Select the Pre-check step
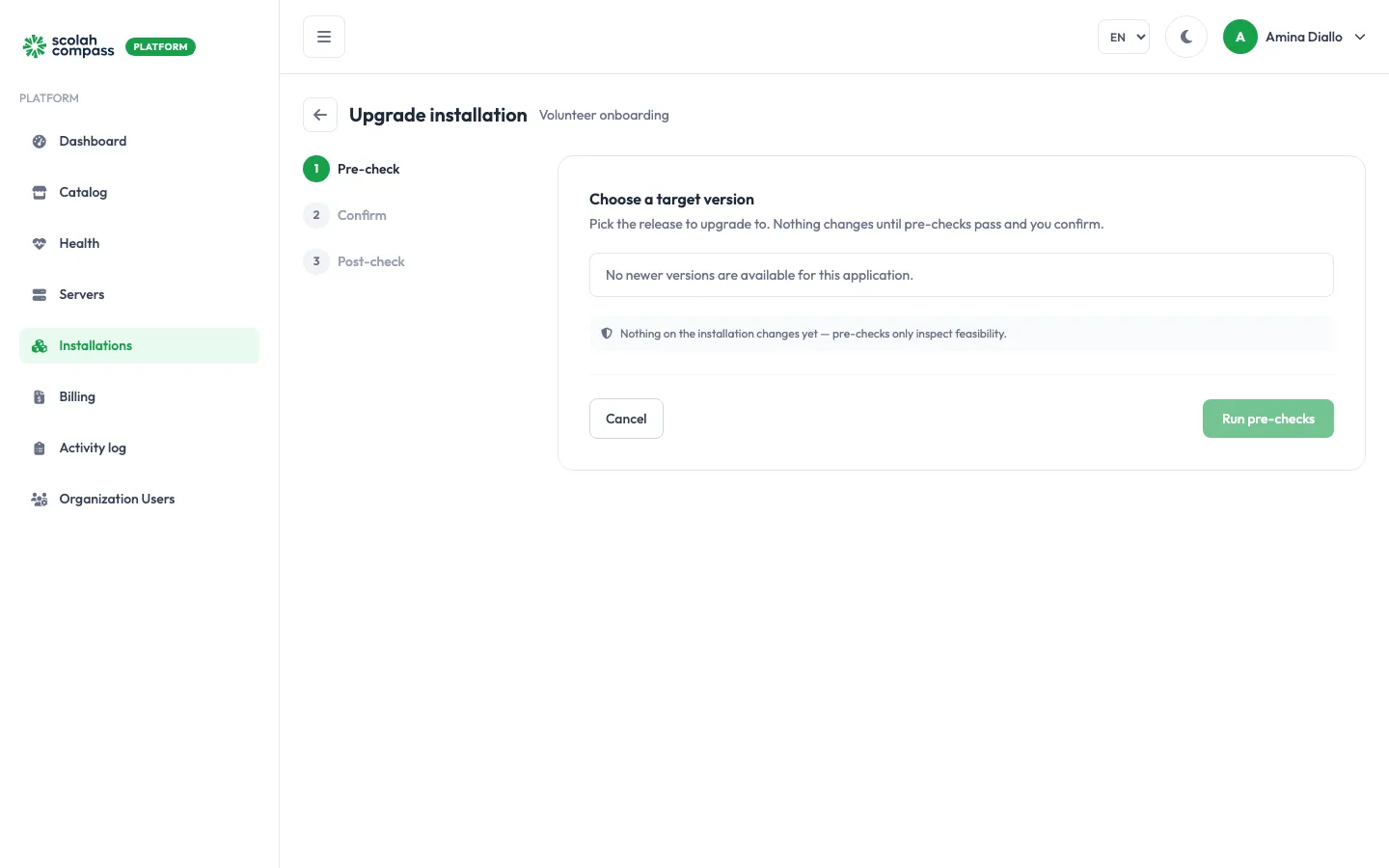This screenshot has width=1389, height=868. 351,169
